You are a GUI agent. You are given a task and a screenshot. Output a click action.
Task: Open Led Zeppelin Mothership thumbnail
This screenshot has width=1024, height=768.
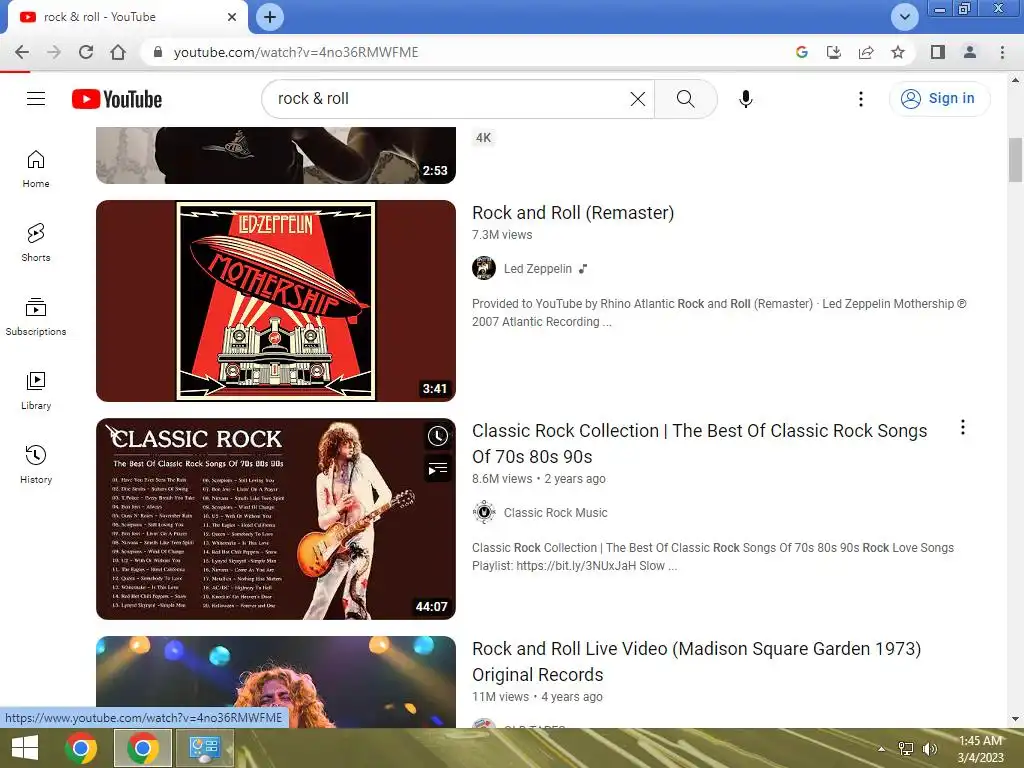coord(276,300)
